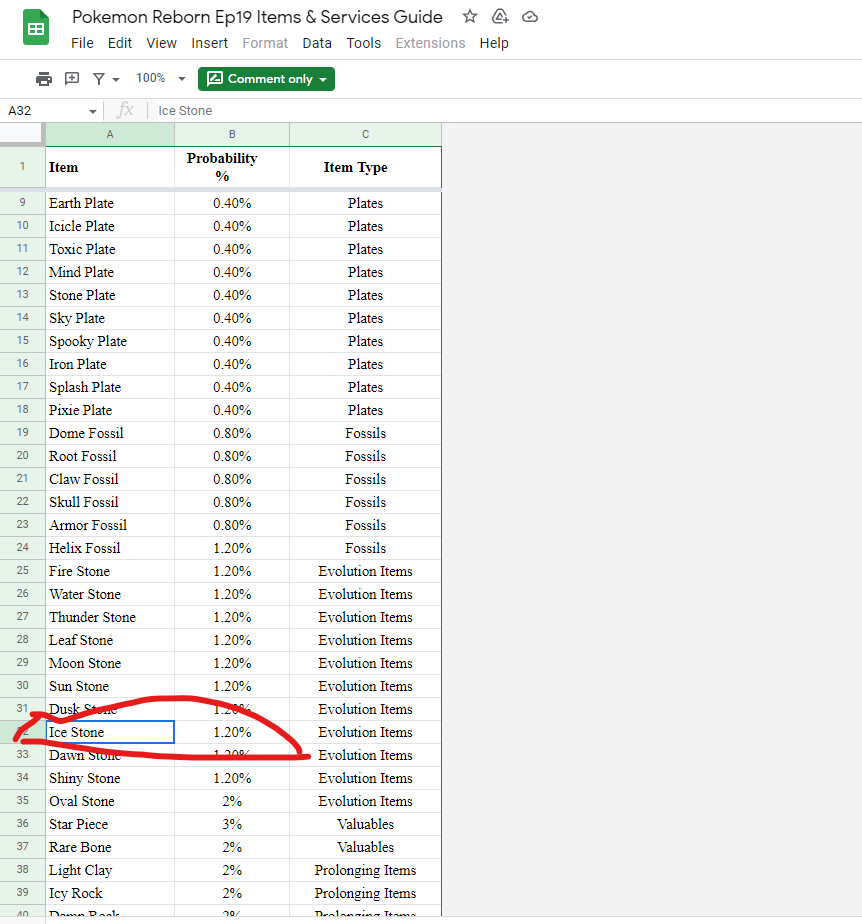
Task: Click the formula bar showing Ice Stone
Action: [x=507, y=111]
